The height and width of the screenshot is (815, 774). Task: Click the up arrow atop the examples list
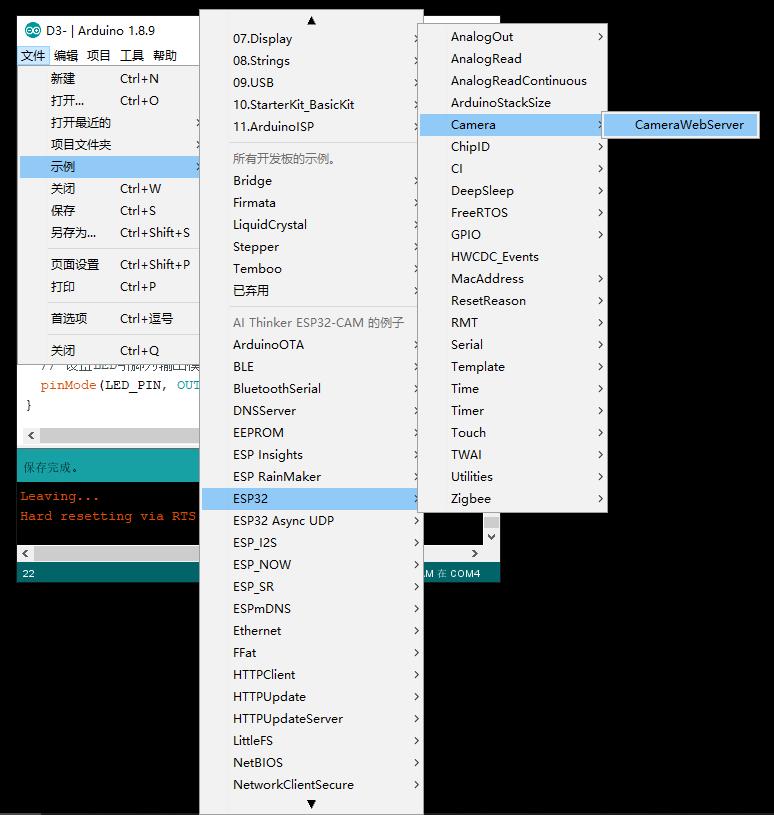[x=311, y=21]
